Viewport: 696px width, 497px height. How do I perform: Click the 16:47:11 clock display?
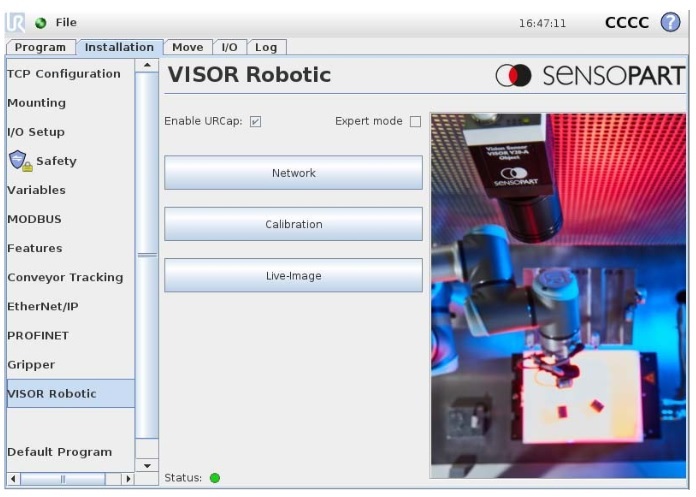coord(542,23)
